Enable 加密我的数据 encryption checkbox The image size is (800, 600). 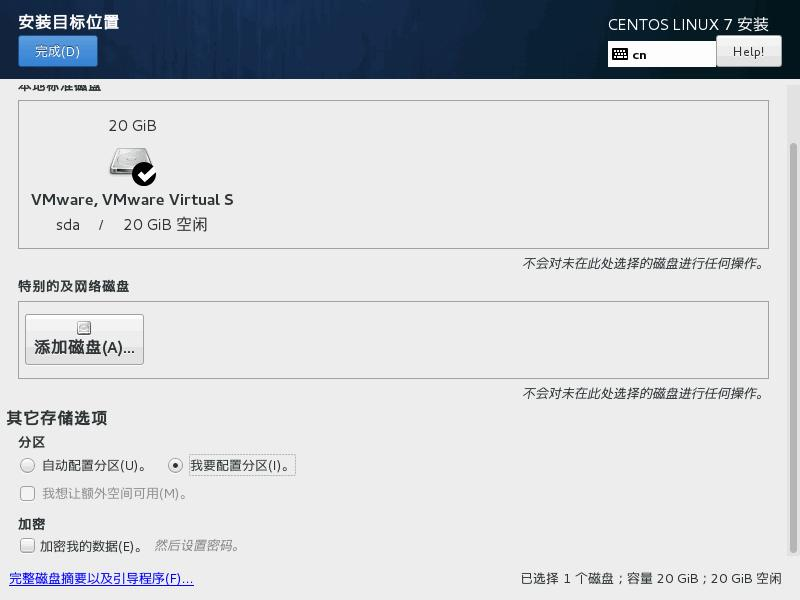(x=27, y=545)
